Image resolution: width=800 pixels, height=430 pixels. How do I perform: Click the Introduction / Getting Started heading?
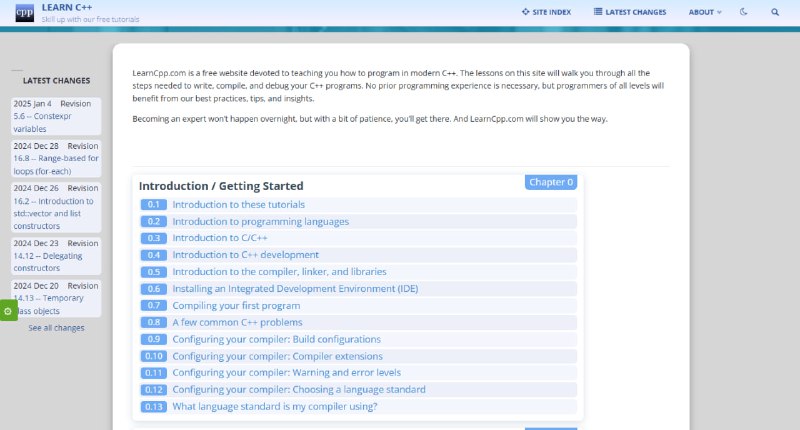point(221,186)
